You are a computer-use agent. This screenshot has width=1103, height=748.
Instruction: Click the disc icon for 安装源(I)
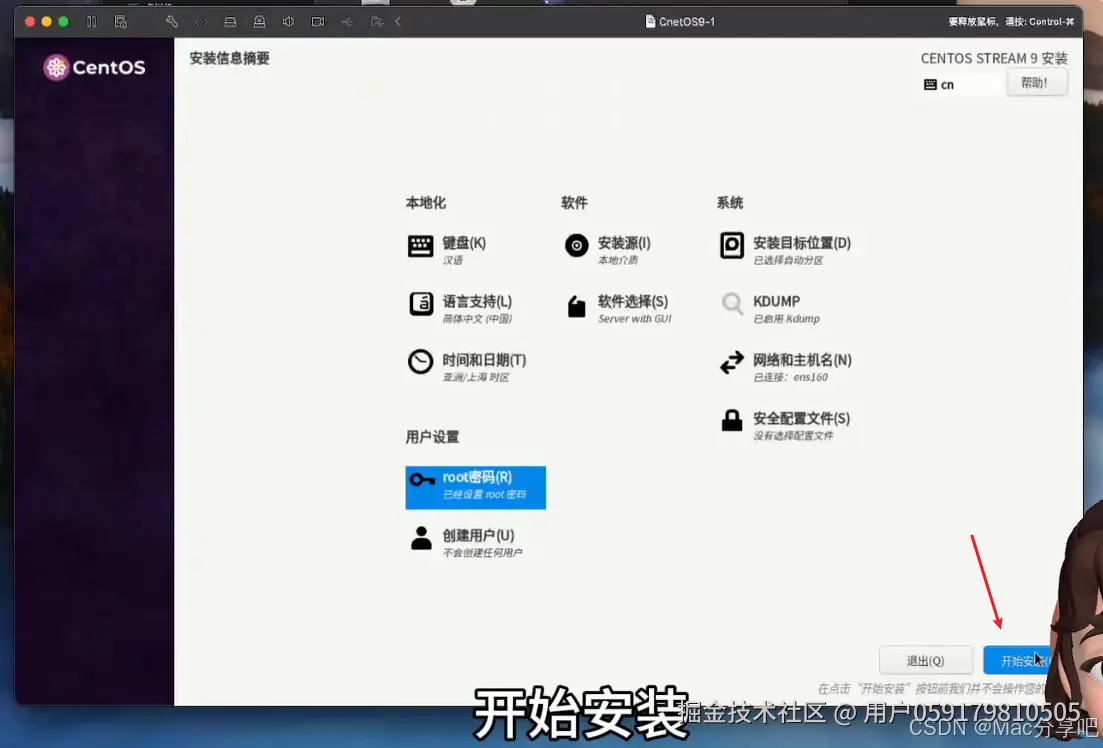click(576, 246)
